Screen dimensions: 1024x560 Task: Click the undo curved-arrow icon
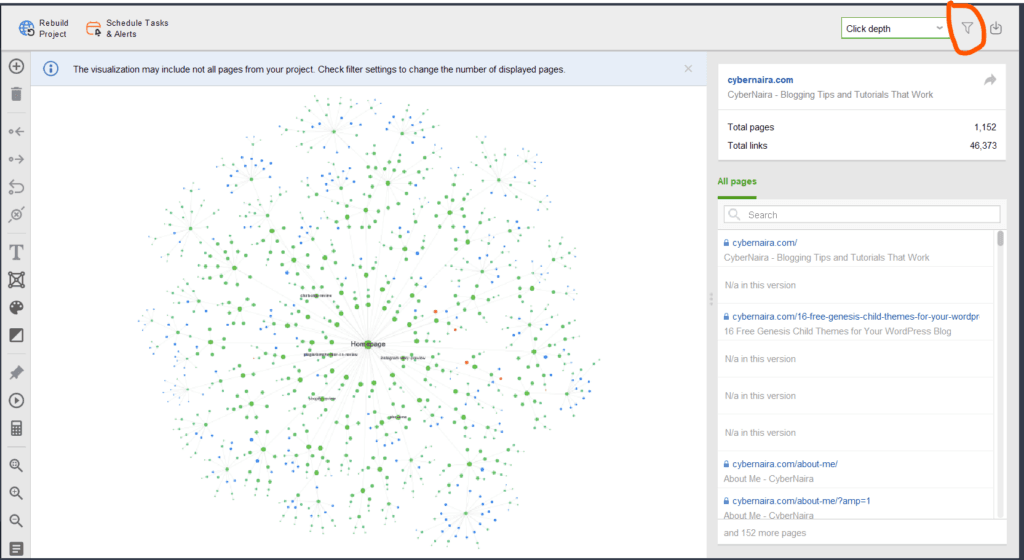pos(16,187)
